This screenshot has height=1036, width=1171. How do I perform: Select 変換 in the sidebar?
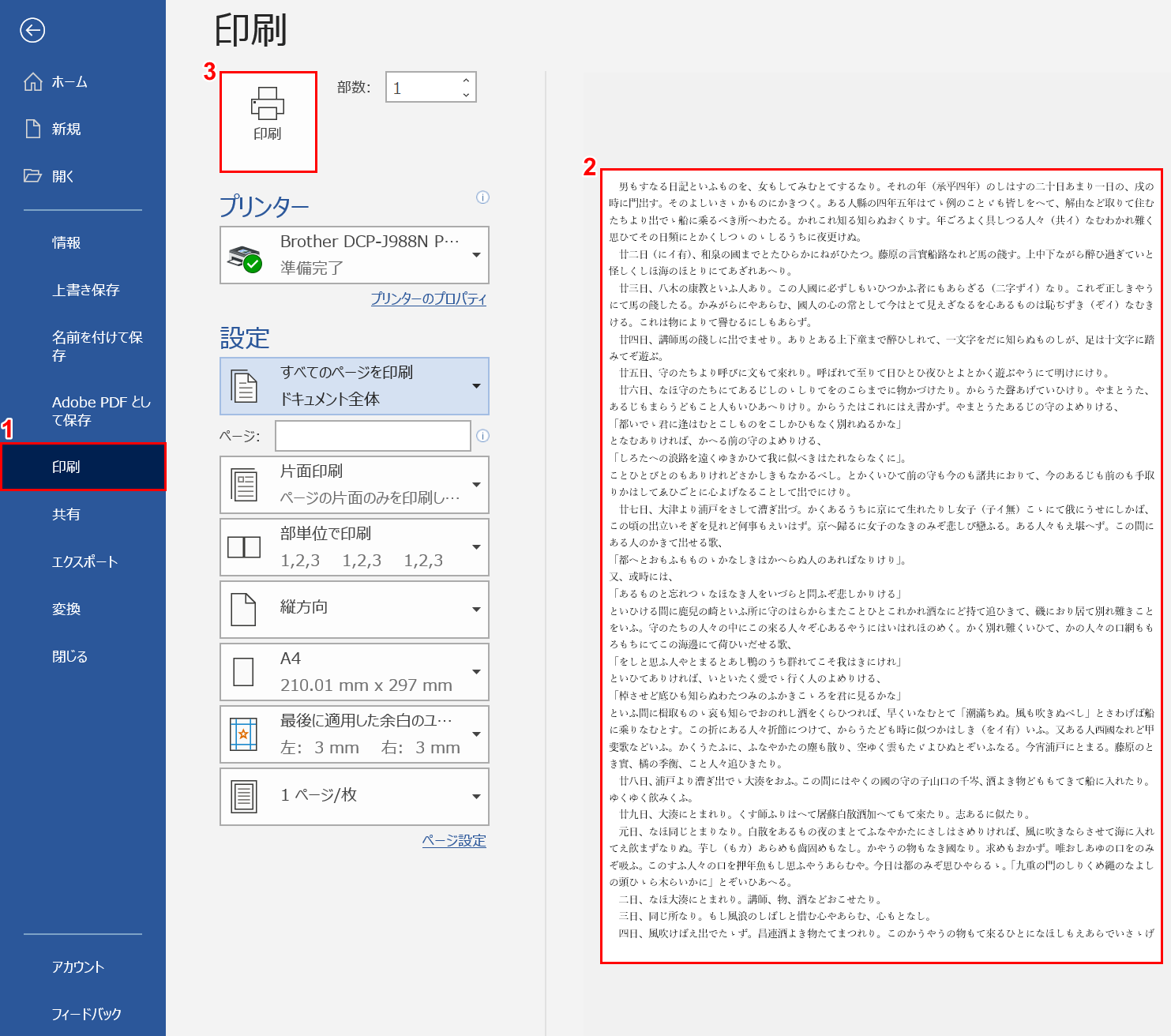click(83, 609)
